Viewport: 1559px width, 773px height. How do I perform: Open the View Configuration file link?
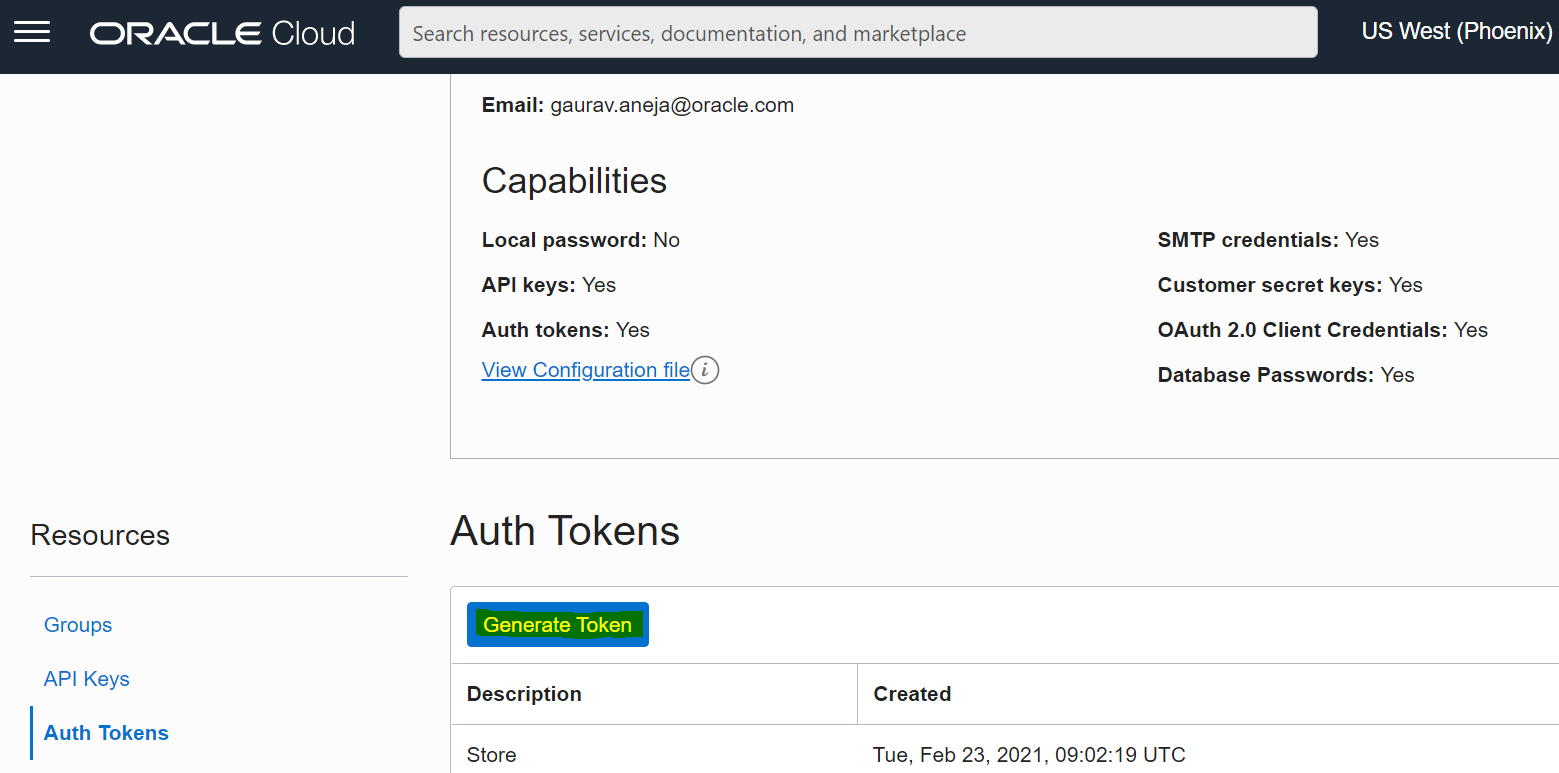tap(584, 369)
